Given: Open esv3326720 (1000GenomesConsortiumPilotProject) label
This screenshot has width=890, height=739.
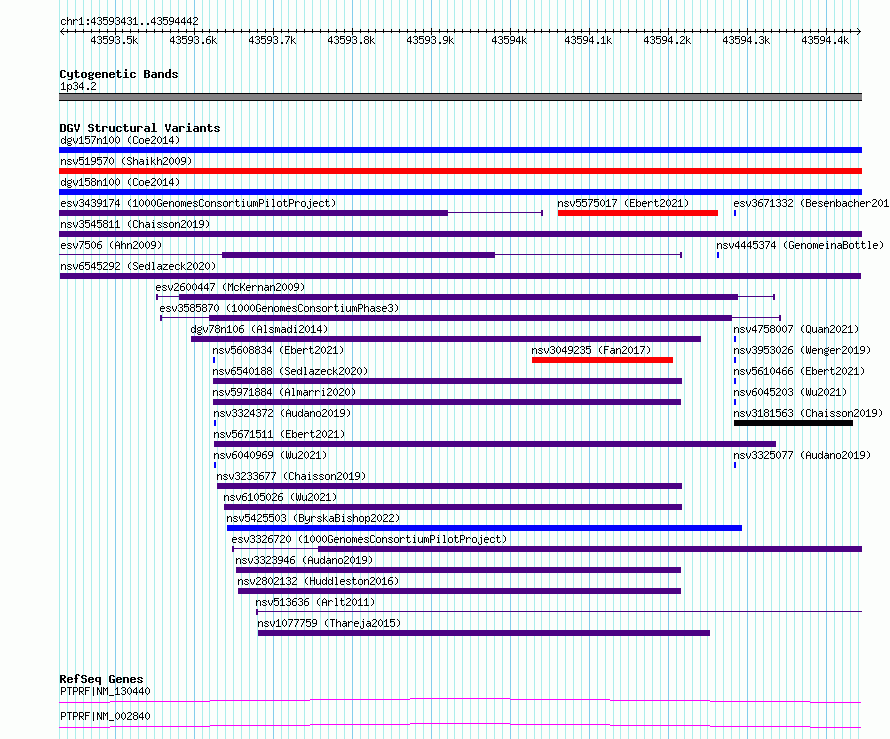Looking at the screenshot, I should pyautogui.click(x=369, y=539).
